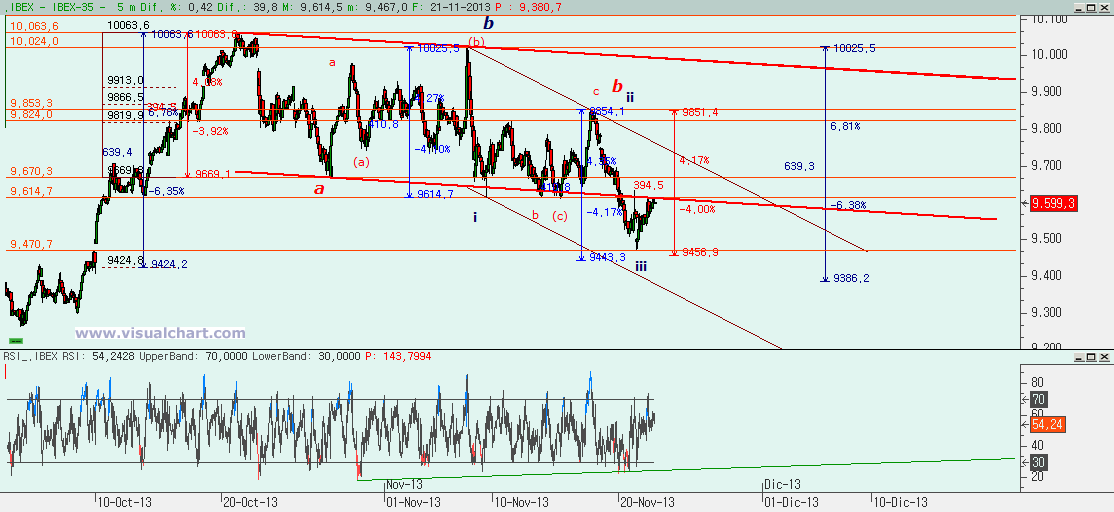Minimize the IBEX price chart window

(1080, 6)
